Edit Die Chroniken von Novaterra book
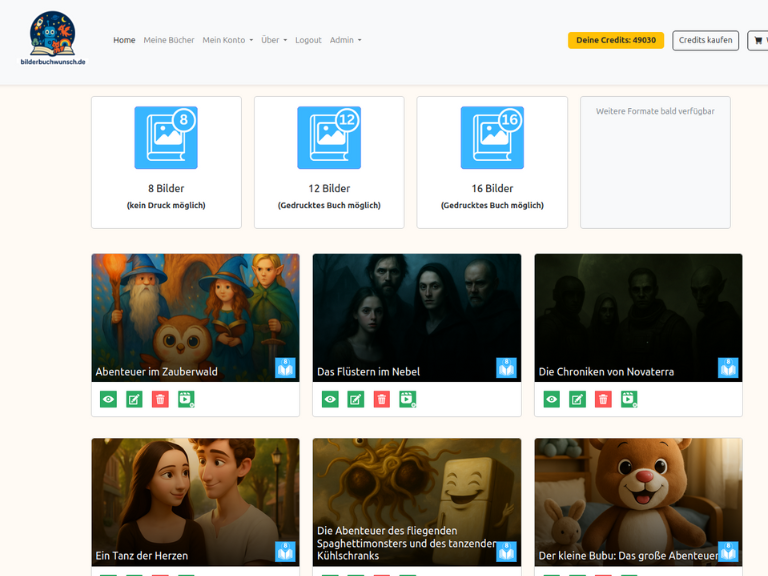The height and width of the screenshot is (576, 768). point(577,399)
